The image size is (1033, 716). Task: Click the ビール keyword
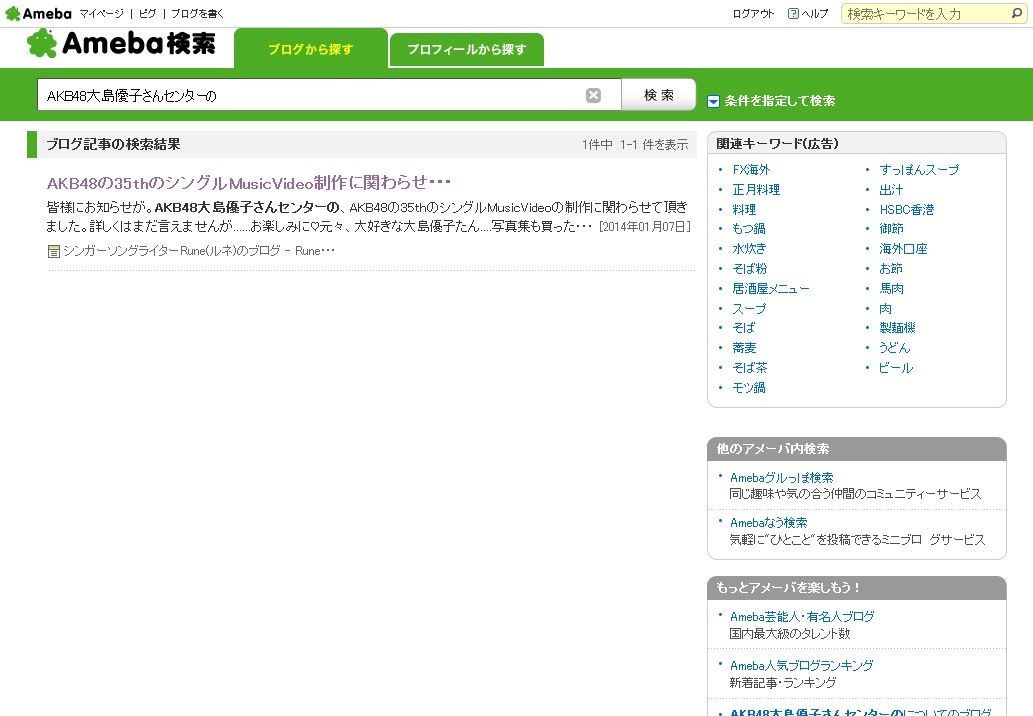pos(896,368)
